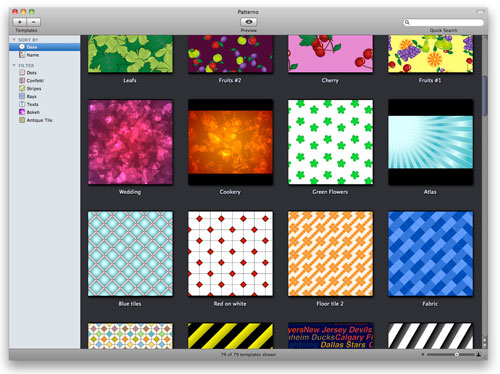500x374 pixels.
Task: Click the scrollbar down arrow
Action: 485,345
